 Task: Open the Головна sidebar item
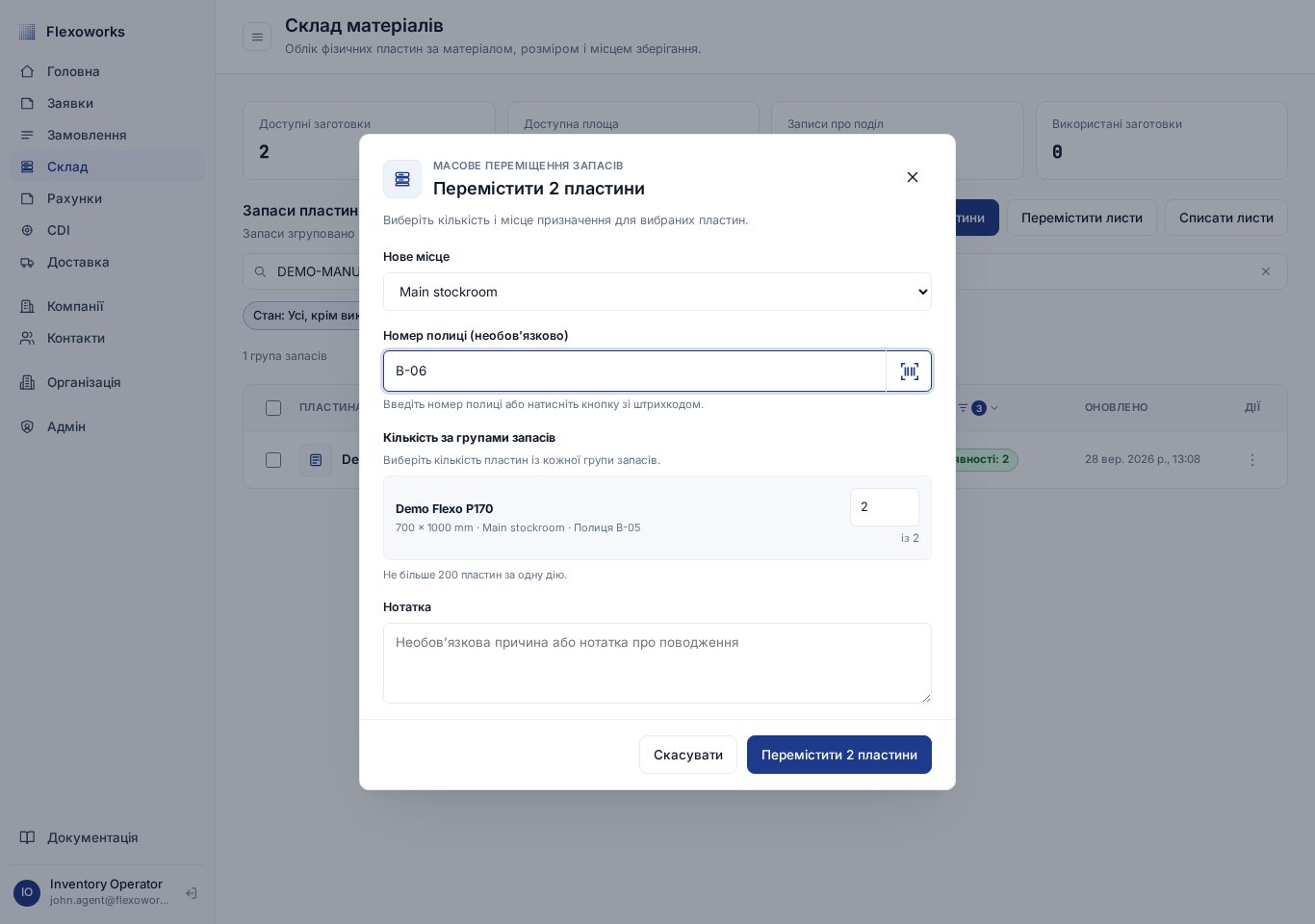pos(107,71)
